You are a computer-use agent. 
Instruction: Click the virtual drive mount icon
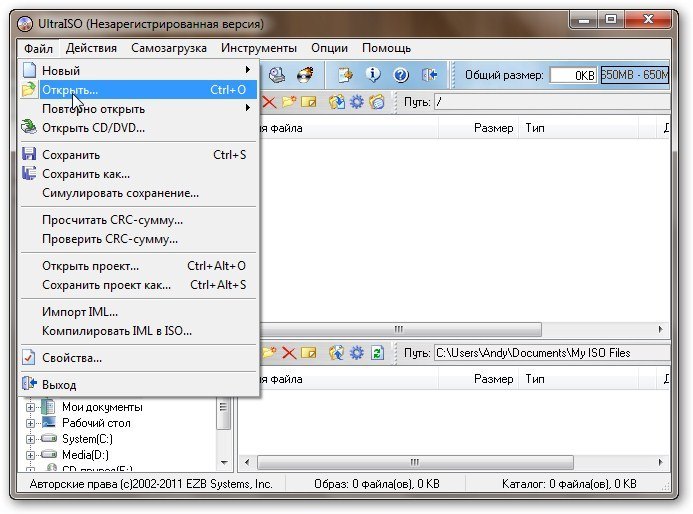[x=279, y=75]
